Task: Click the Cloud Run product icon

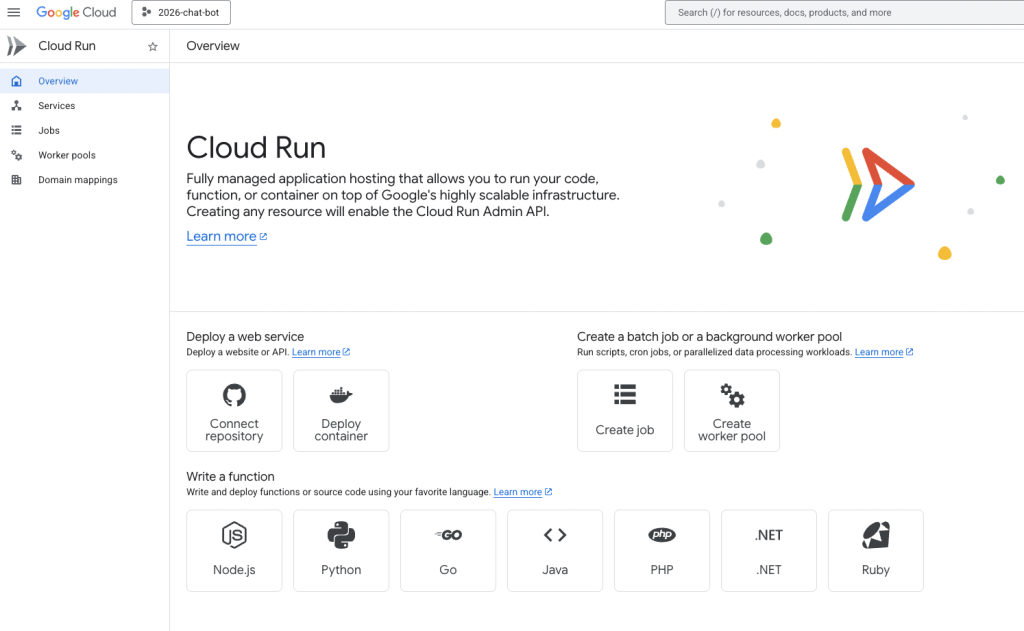Action: coord(16,46)
